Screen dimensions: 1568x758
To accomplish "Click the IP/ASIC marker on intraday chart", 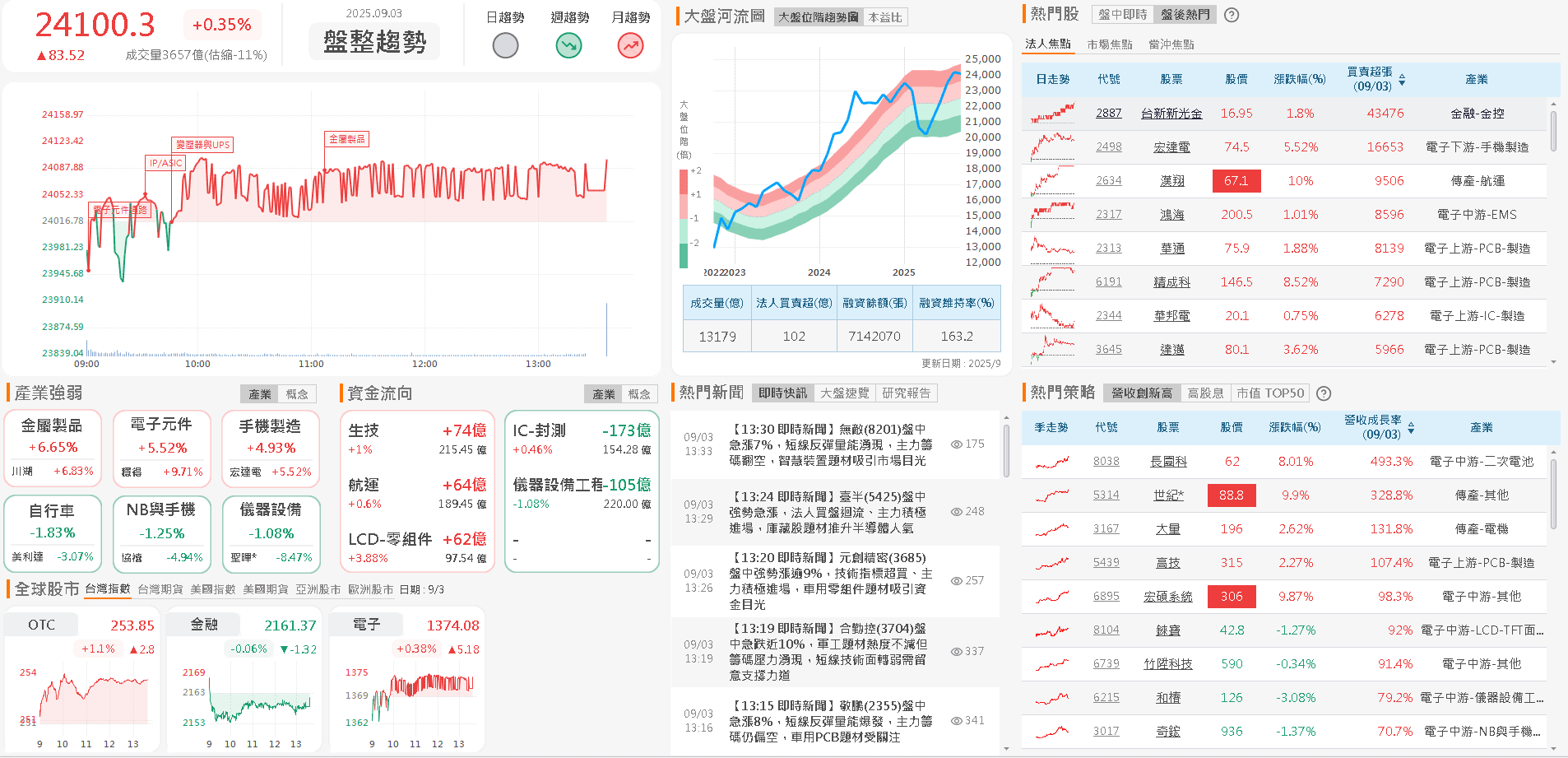I will tap(165, 163).
